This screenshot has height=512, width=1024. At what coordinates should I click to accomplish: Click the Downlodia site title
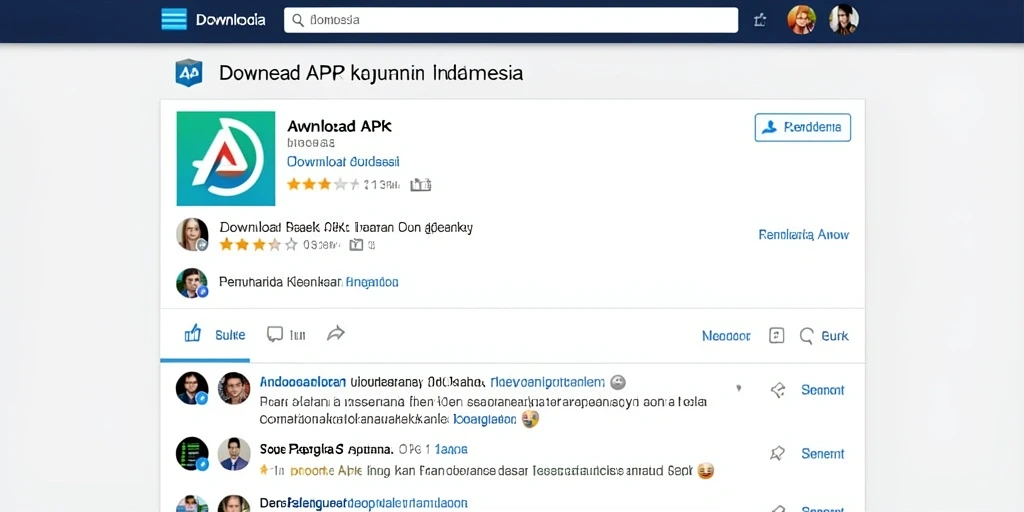coord(231,20)
